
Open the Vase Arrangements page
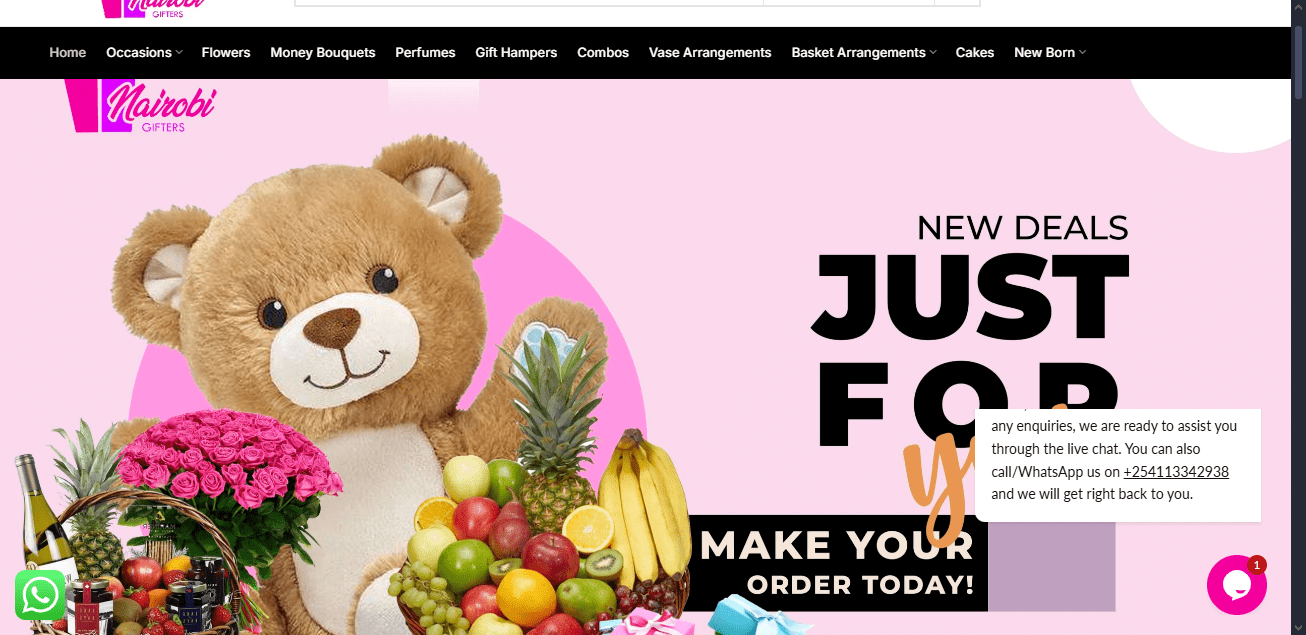coord(710,52)
